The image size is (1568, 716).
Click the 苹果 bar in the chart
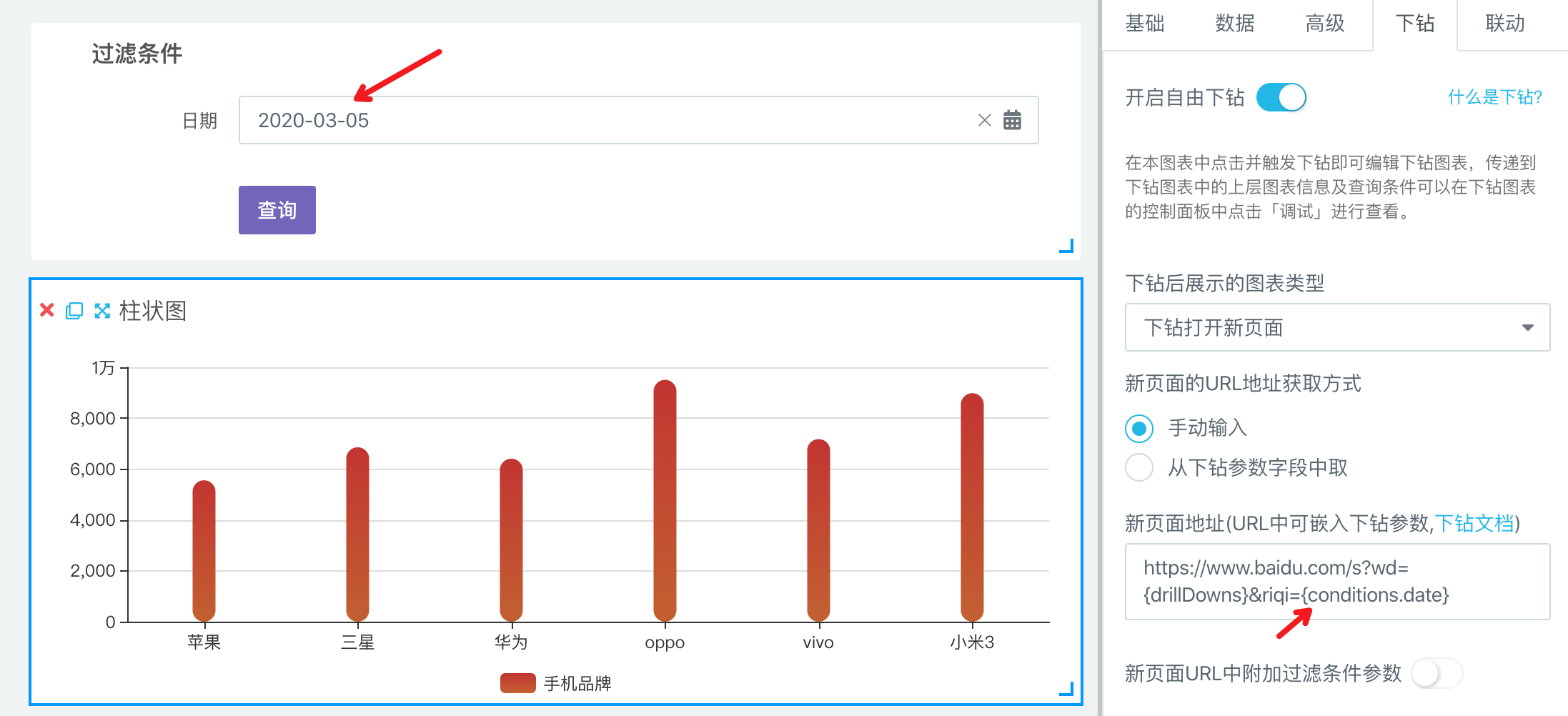click(x=204, y=551)
